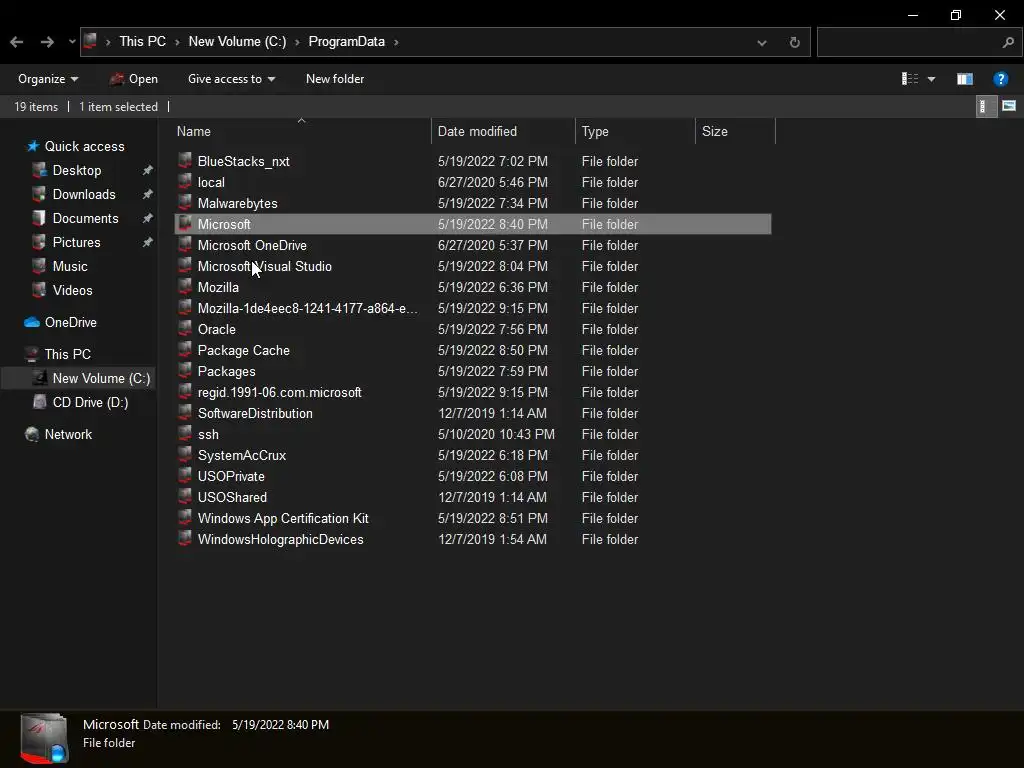Click the Packages folder icon

point(185,371)
